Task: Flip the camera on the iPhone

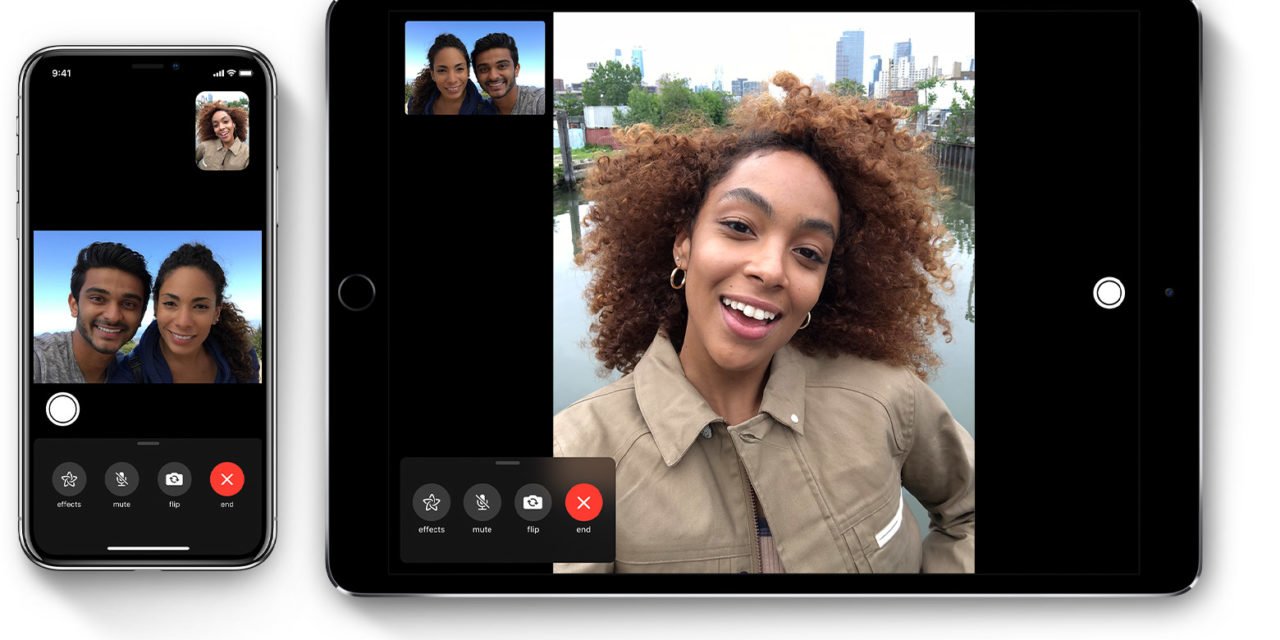Action: point(174,479)
